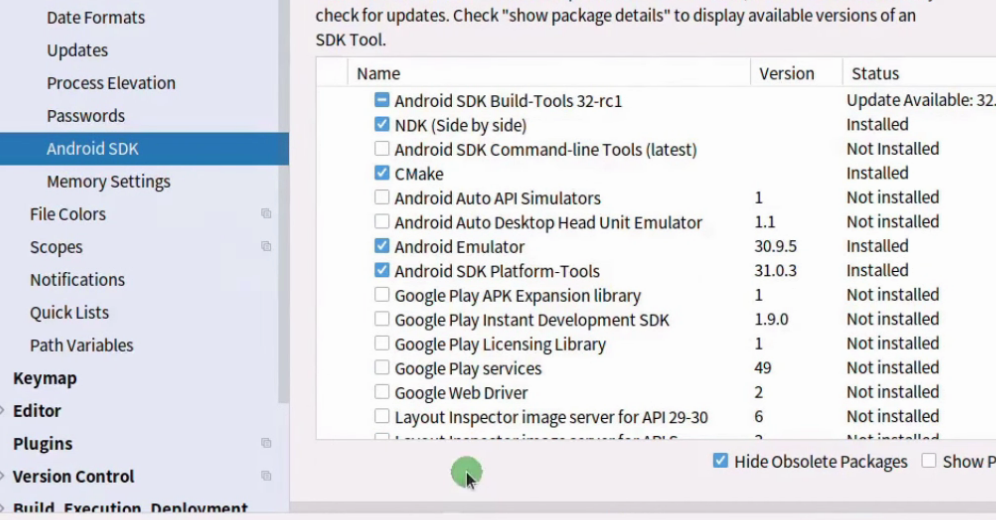996x520 pixels.
Task: Click Instant Development SDK version 1.9.0
Action: (x=771, y=319)
